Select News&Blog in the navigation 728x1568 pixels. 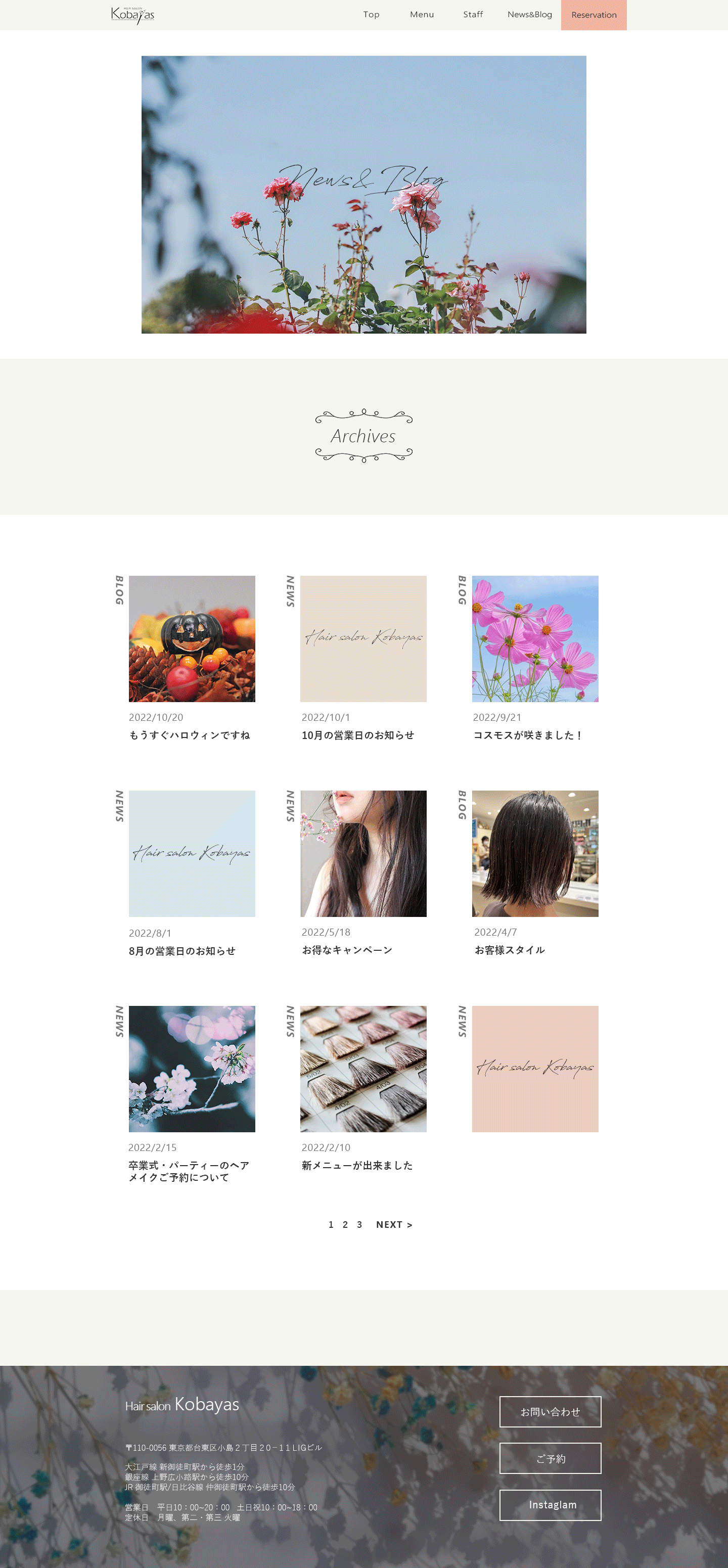click(529, 15)
